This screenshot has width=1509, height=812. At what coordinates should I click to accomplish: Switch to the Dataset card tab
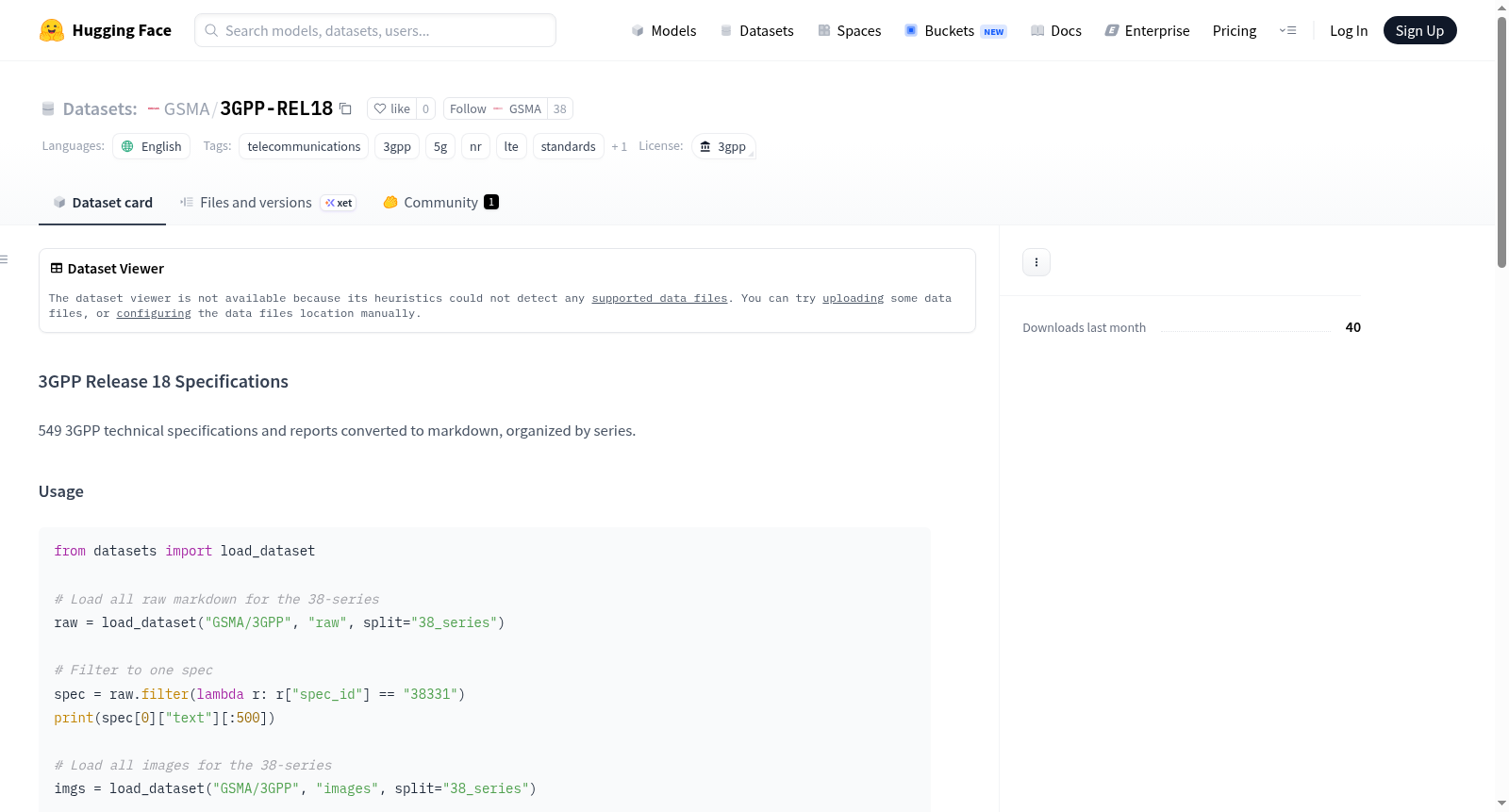click(x=103, y=202)
